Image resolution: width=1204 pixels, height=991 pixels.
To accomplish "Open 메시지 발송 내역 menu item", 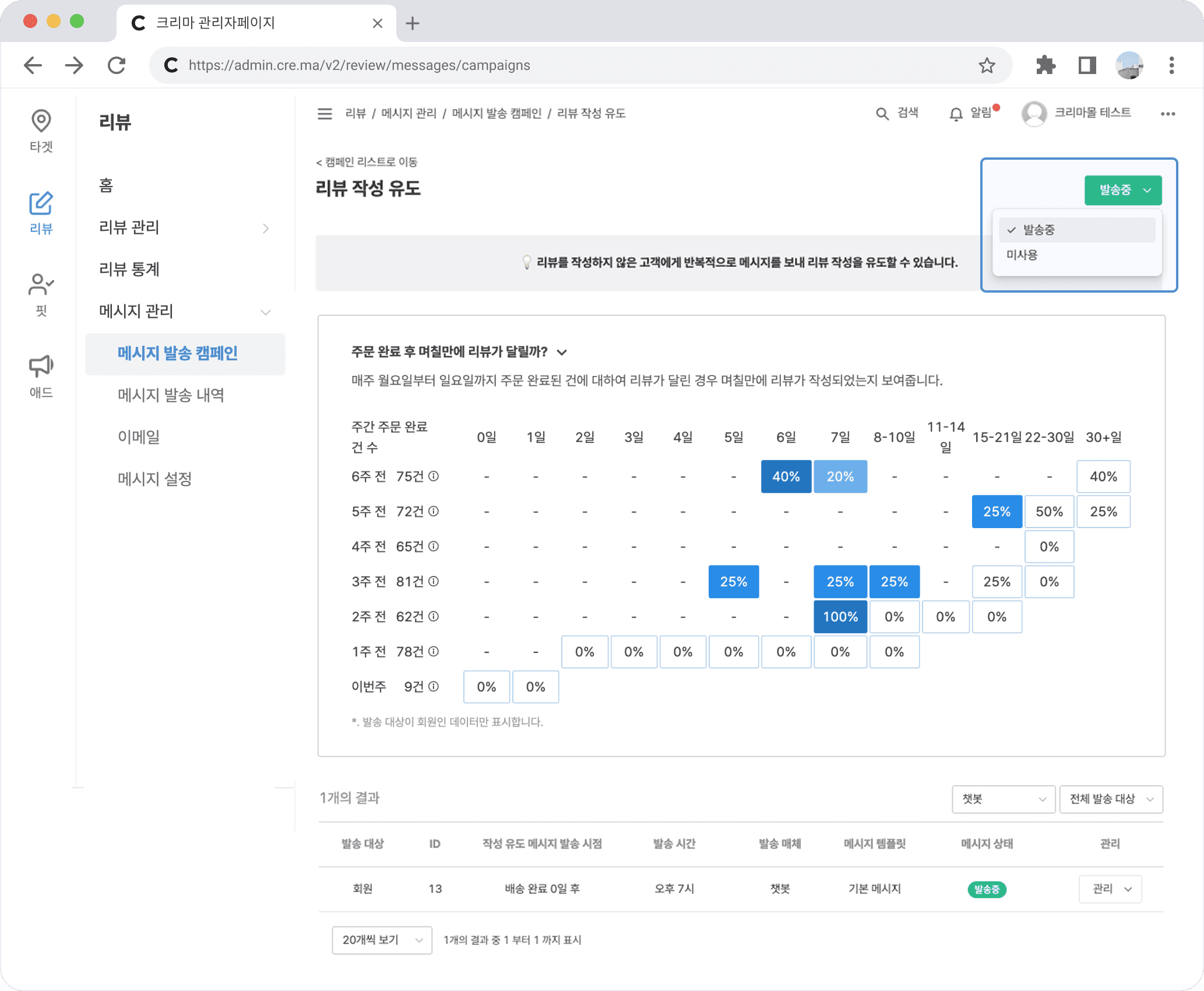I will (x=171, y=395).
